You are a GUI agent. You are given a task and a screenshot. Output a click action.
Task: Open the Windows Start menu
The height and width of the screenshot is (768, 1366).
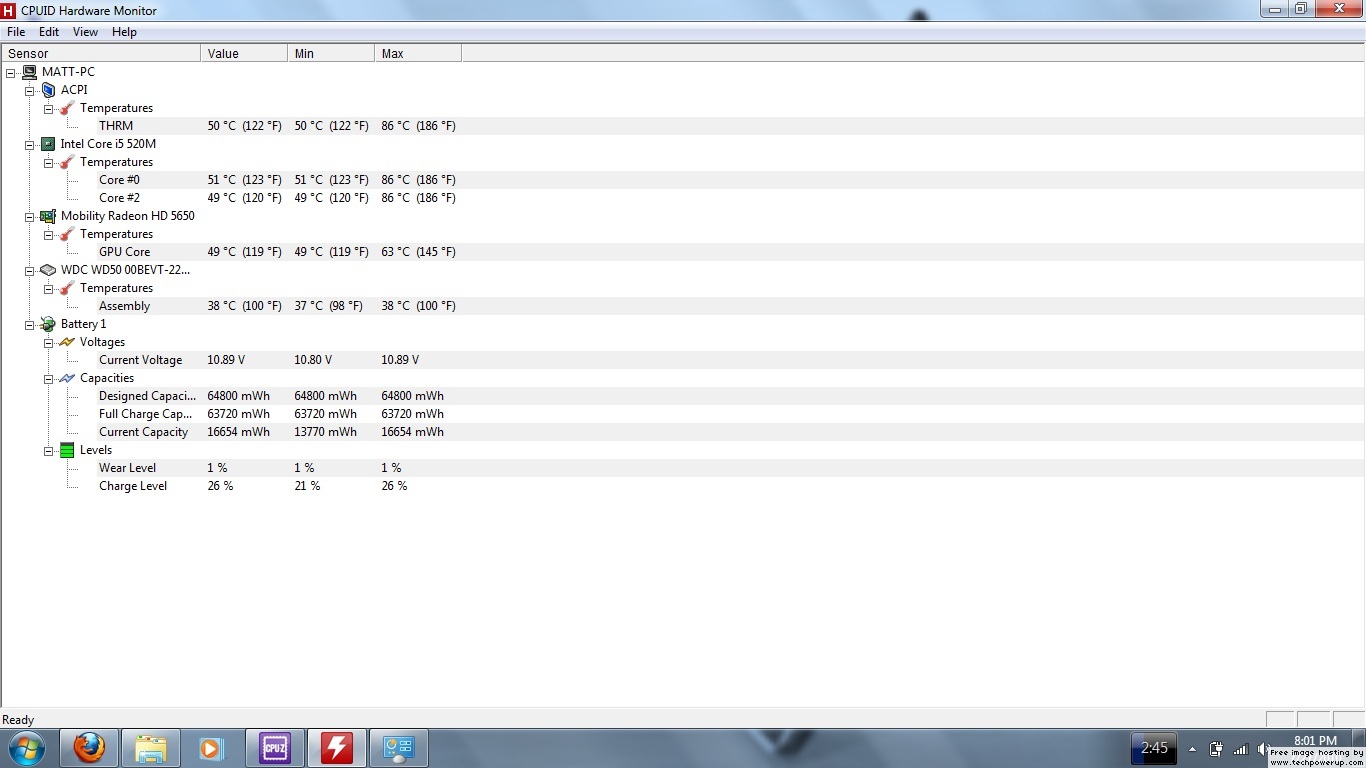(25, 748)
